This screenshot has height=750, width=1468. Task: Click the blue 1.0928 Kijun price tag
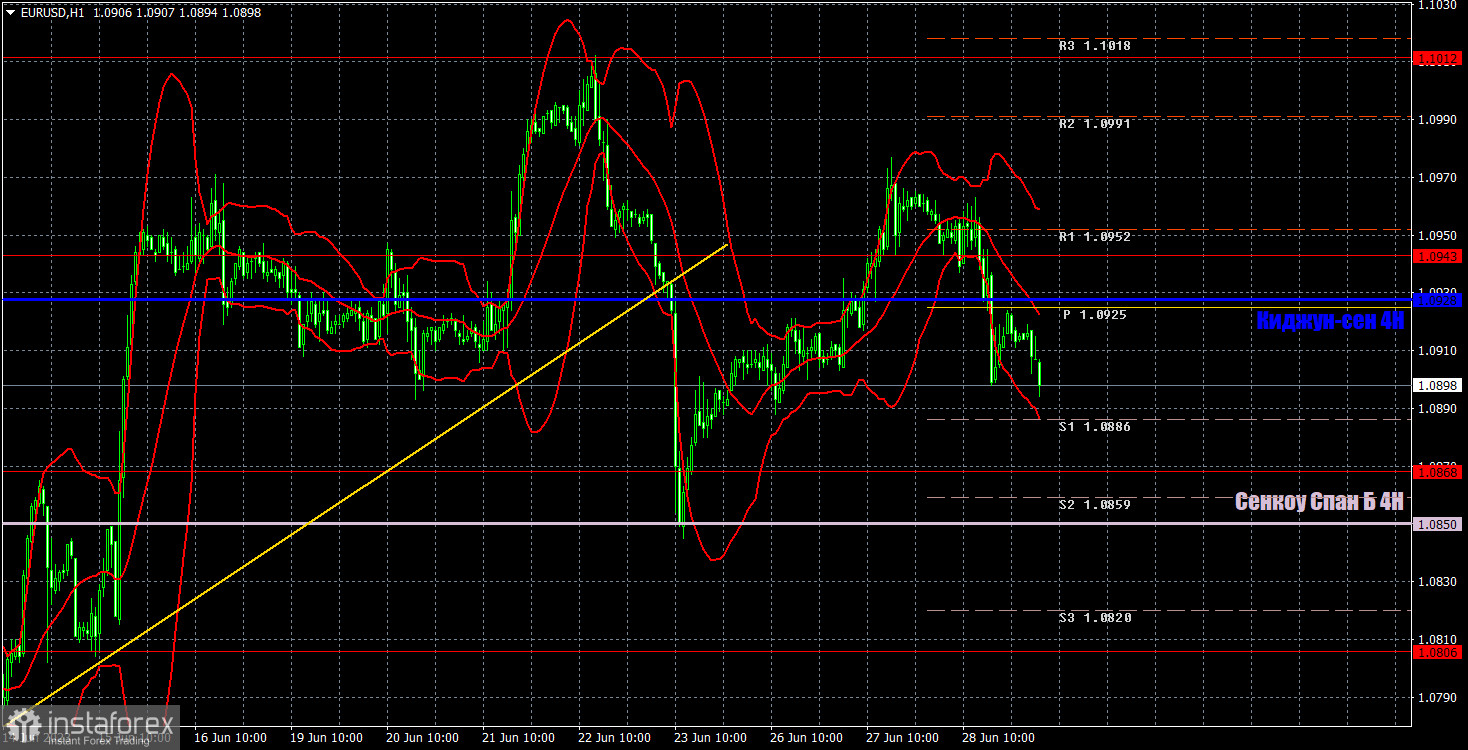pos(1438,300)
